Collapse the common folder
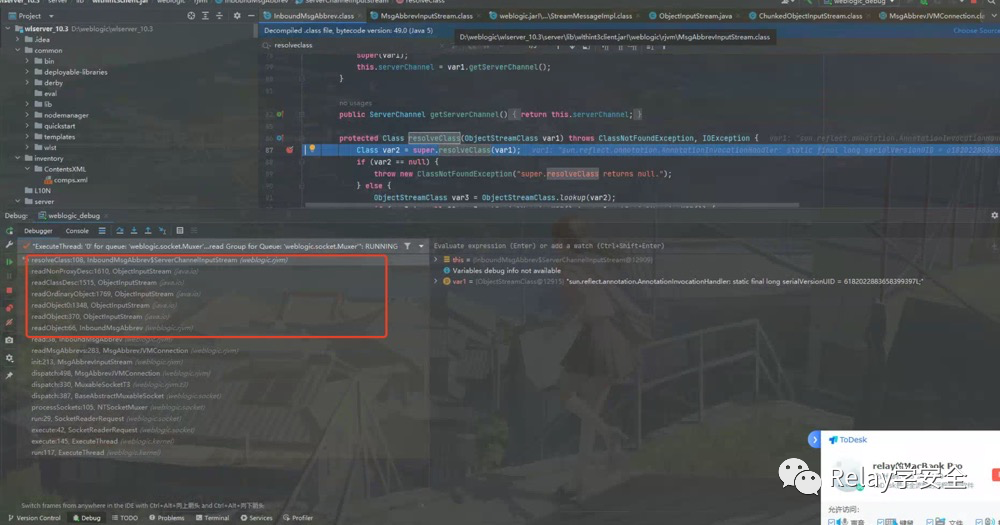 18,50
